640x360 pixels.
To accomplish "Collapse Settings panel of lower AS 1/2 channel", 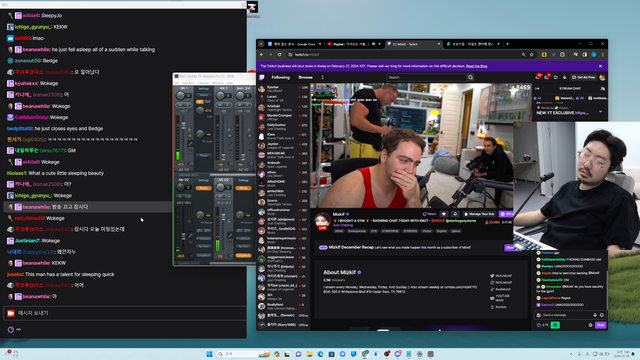I will pyautogui.click(x=243, y=180).
